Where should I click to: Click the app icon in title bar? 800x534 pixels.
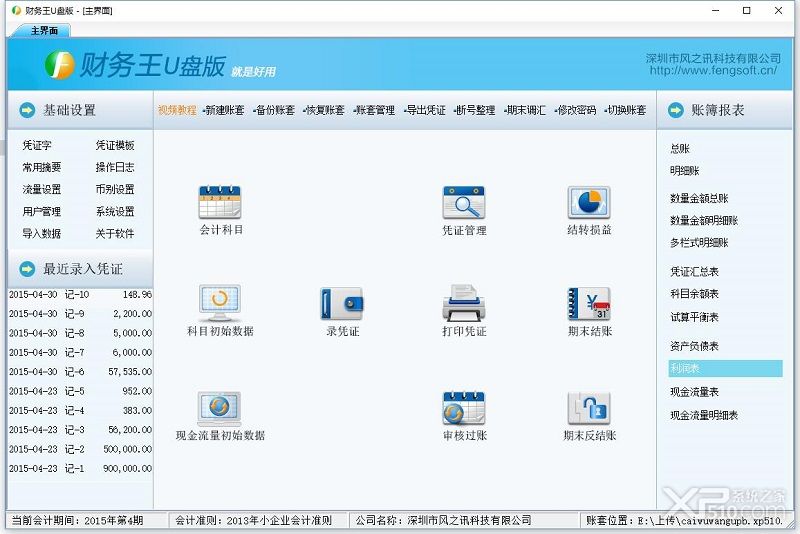[16, 10]
